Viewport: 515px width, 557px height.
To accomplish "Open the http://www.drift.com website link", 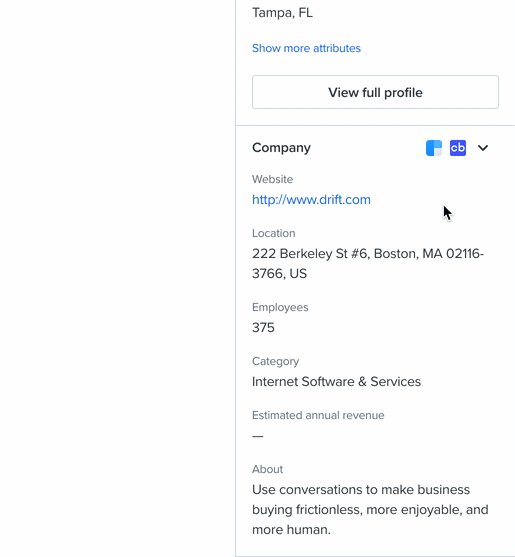I will 311,200.
